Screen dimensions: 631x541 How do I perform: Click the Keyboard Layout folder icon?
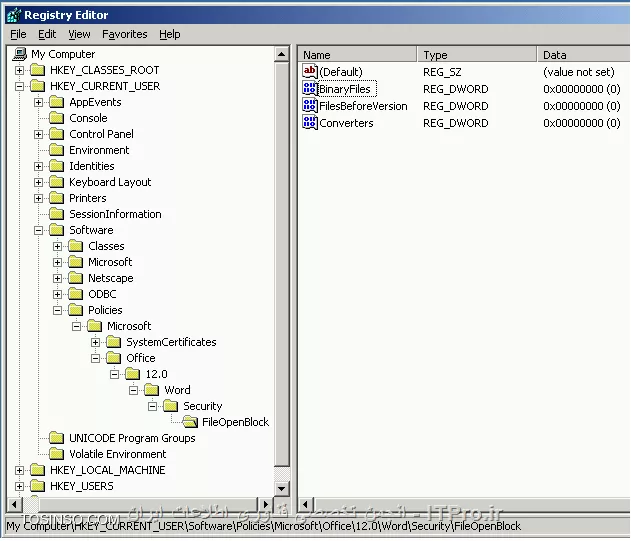(57, 182)
